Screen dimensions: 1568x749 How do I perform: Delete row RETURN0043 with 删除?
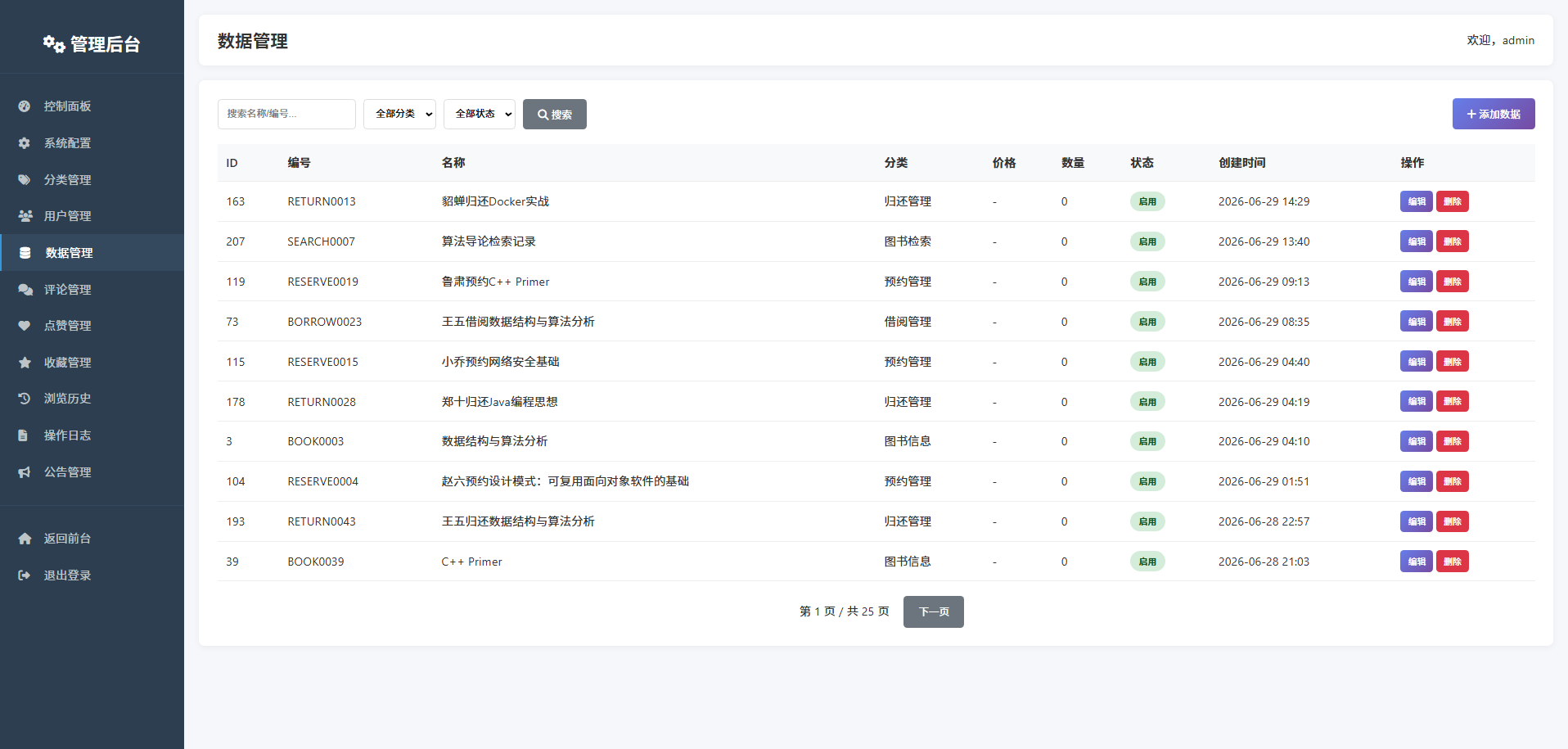[1453, 521]
